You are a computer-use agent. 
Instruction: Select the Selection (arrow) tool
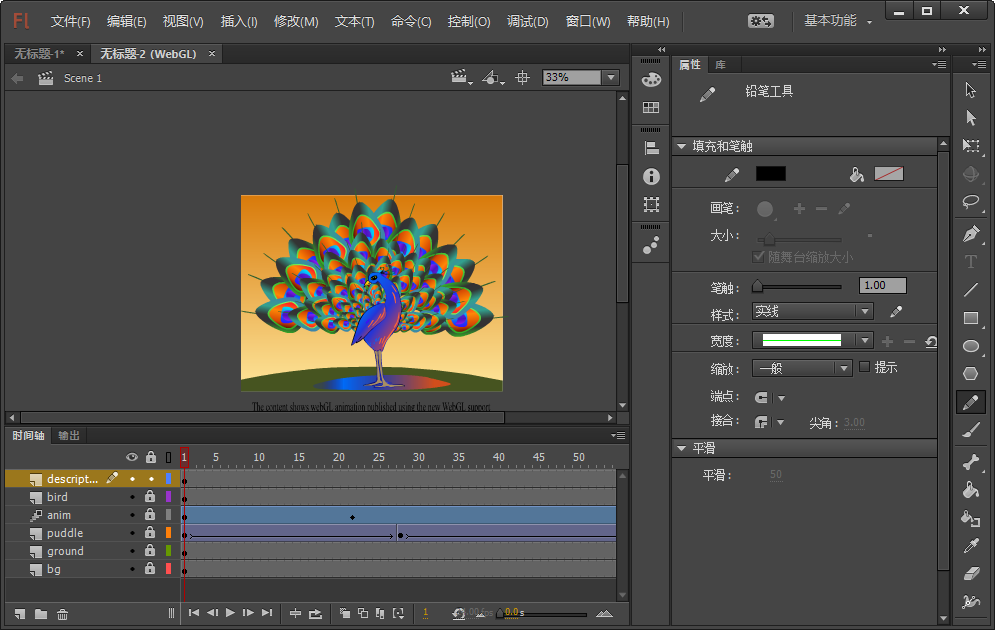coord(970,90)
